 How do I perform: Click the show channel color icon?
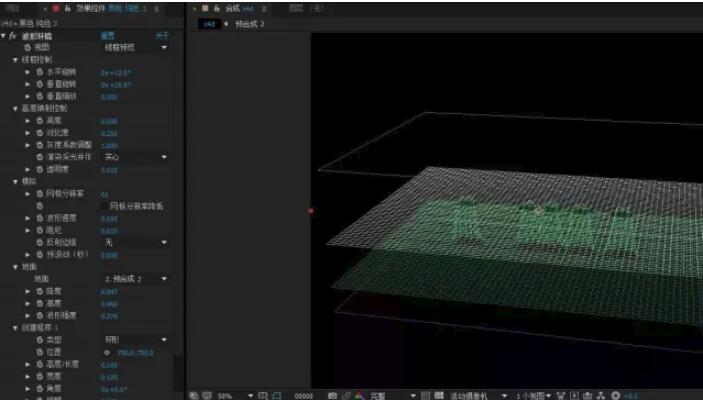tap(360, 396)
